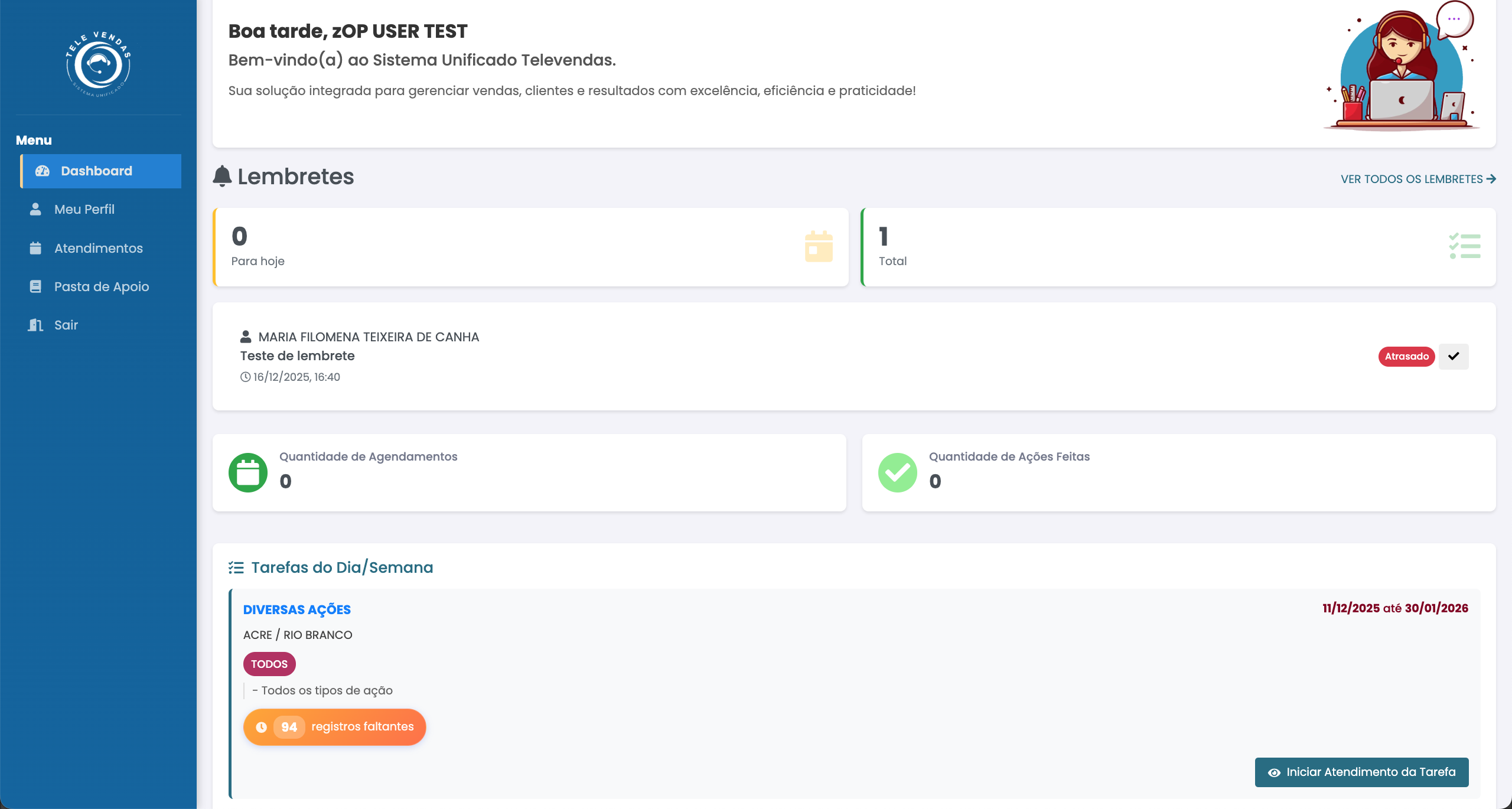Open the Pasta de Apoio menu item
This screenshot has height=809, width=1512.
(101, 286)
